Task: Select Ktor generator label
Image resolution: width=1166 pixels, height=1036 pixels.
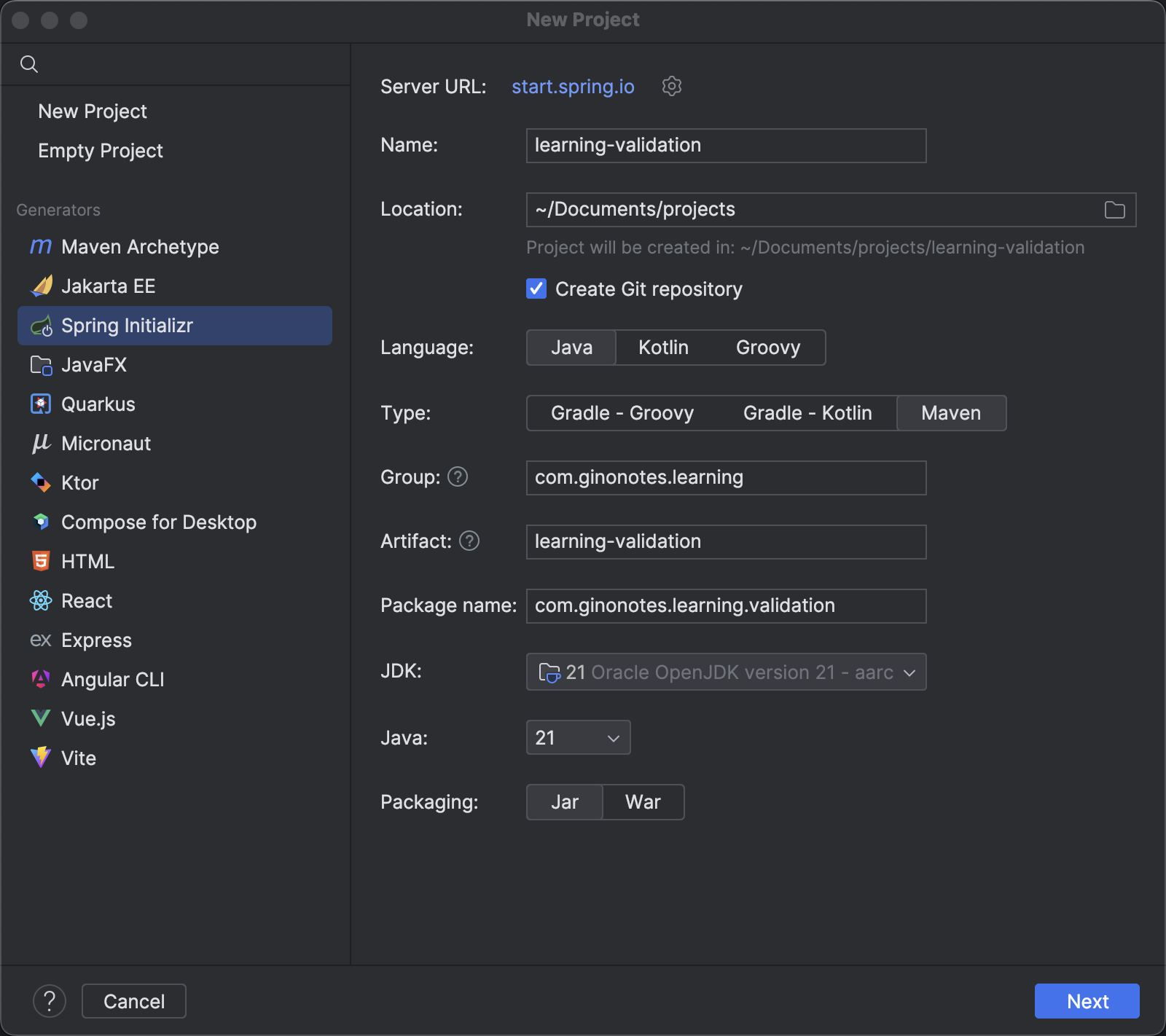Action: click(x=80, y=483)
